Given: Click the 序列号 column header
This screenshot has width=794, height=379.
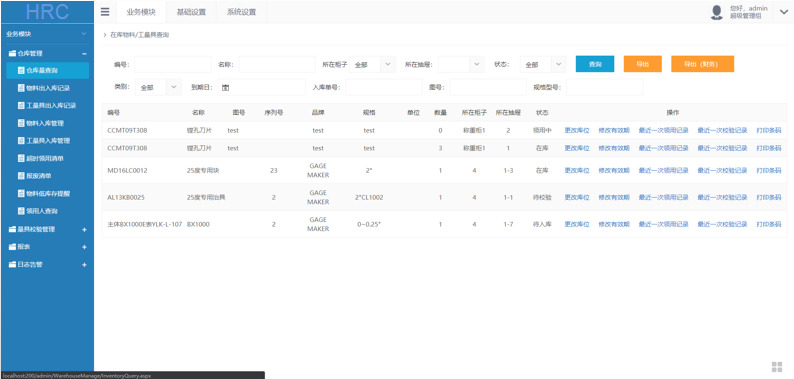Looking at the screenshot, I should click(273, 112).
